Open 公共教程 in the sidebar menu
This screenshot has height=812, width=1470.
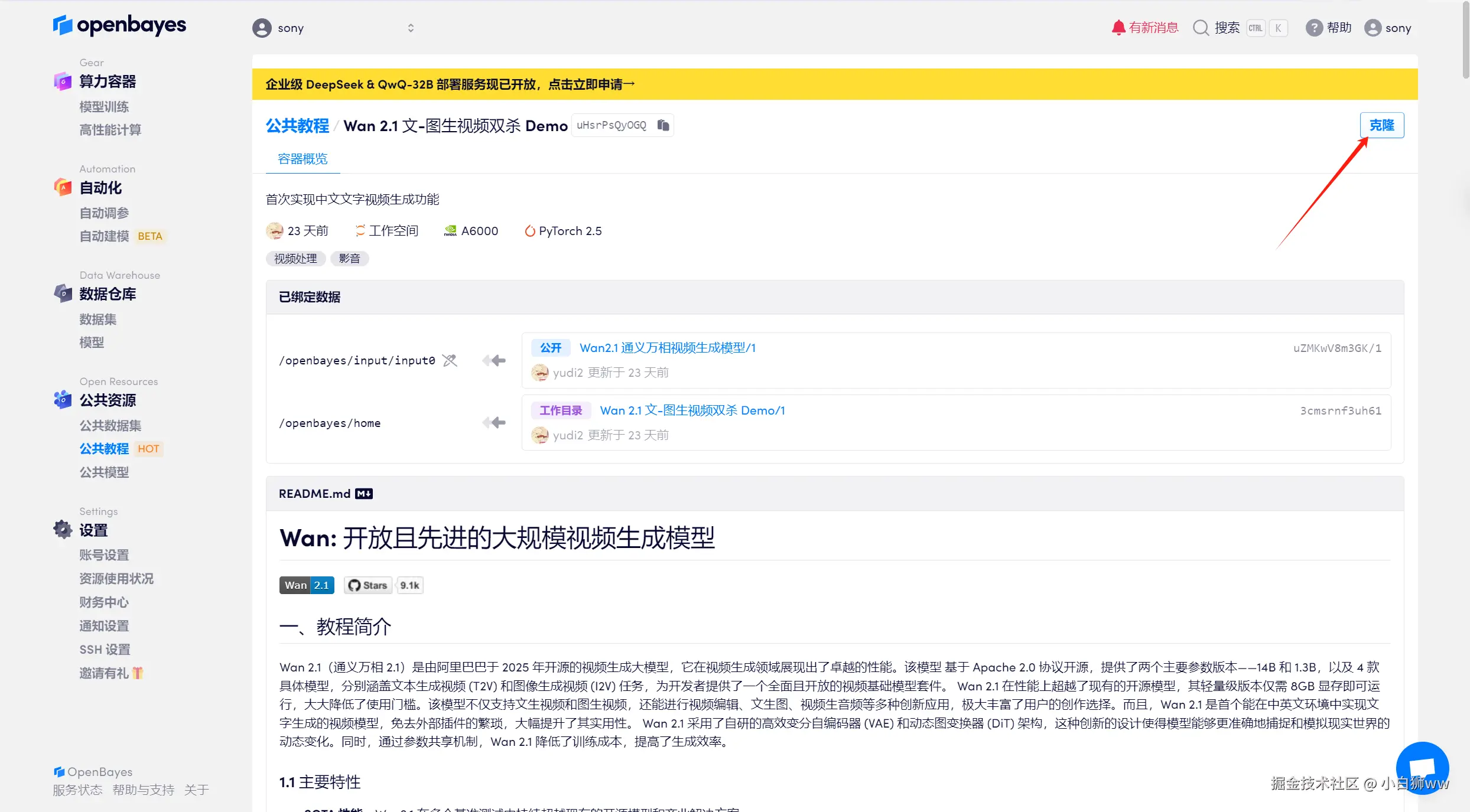tap(104, 449)
